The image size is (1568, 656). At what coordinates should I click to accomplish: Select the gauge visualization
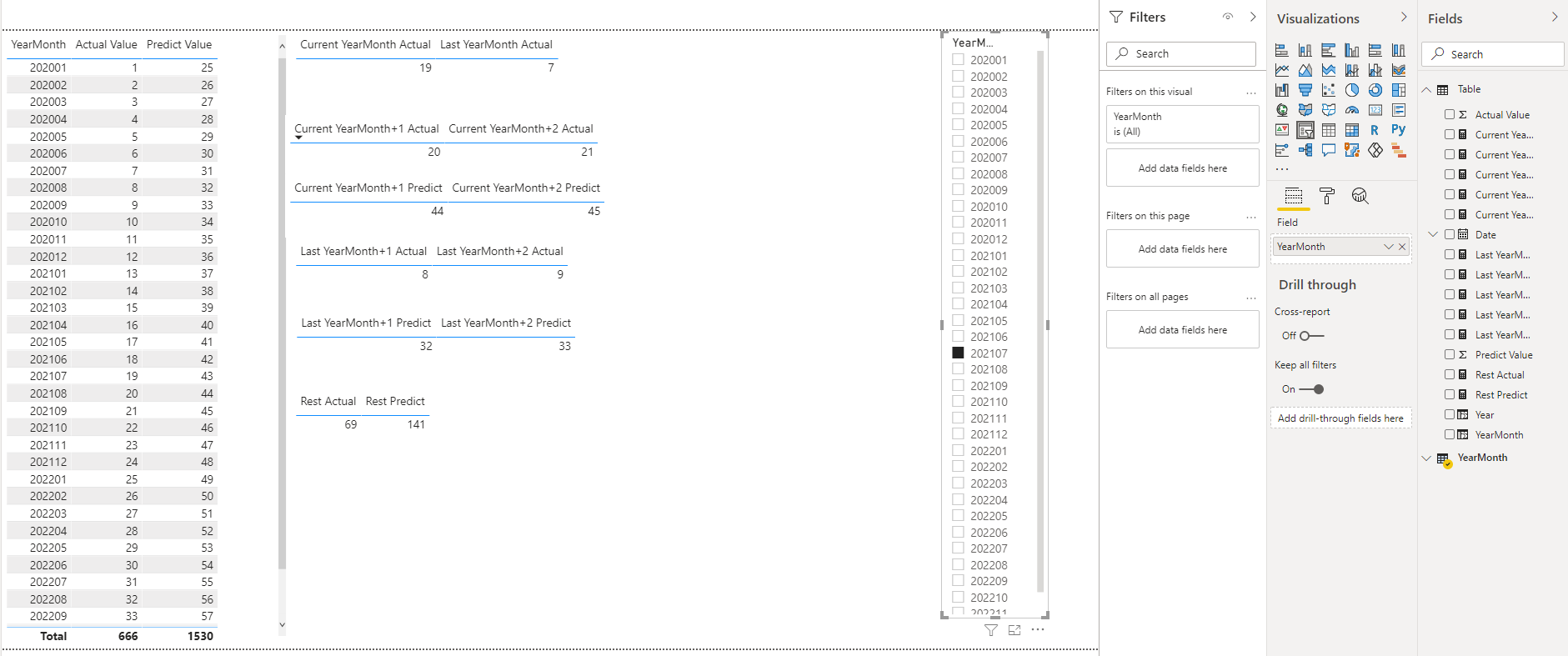[1352, 111]
